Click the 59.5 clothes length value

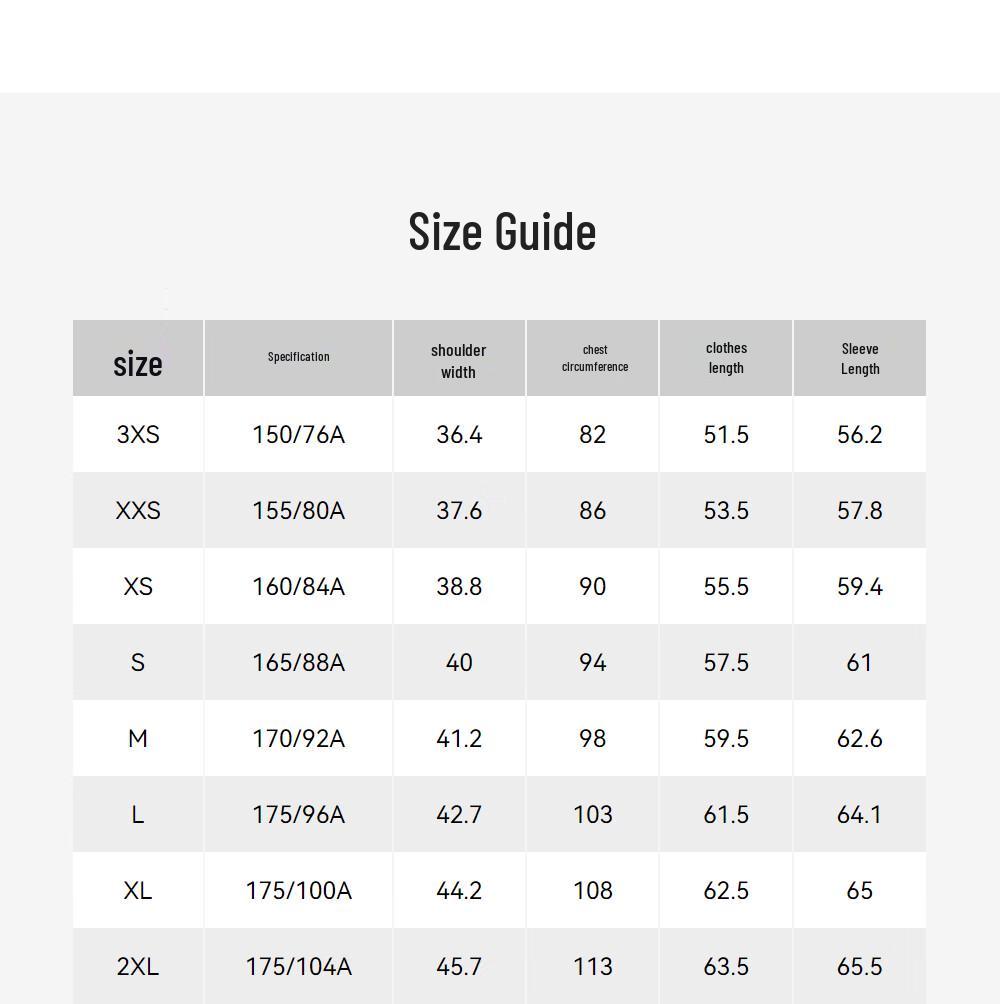[726, 739]
